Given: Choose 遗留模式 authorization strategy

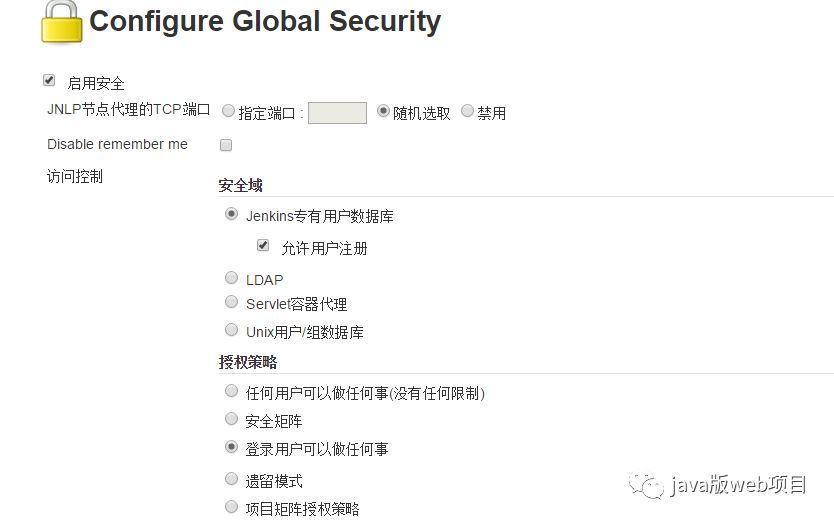Looking at the screenshot, I should tap(232, 479).
